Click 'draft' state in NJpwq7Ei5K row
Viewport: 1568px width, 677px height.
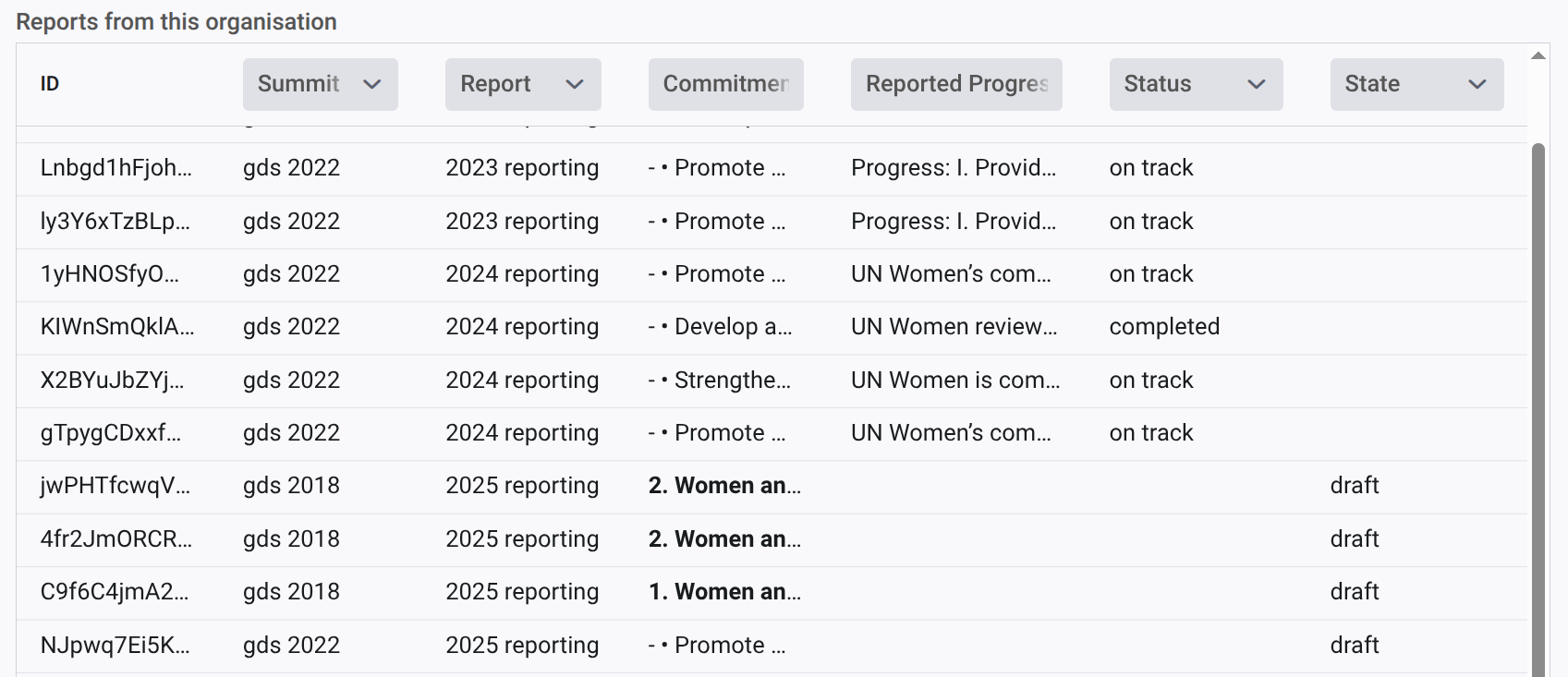(x=1355, y=646)
